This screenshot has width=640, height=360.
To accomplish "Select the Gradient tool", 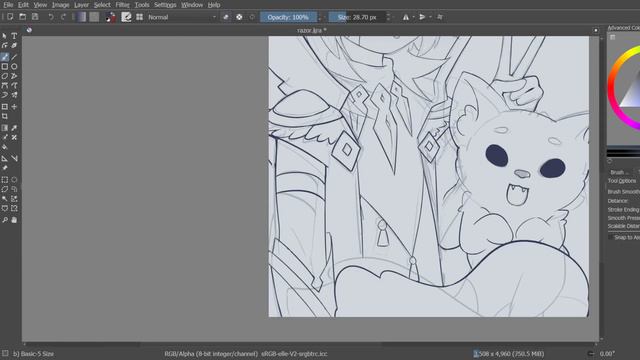I will coord(4,128).
